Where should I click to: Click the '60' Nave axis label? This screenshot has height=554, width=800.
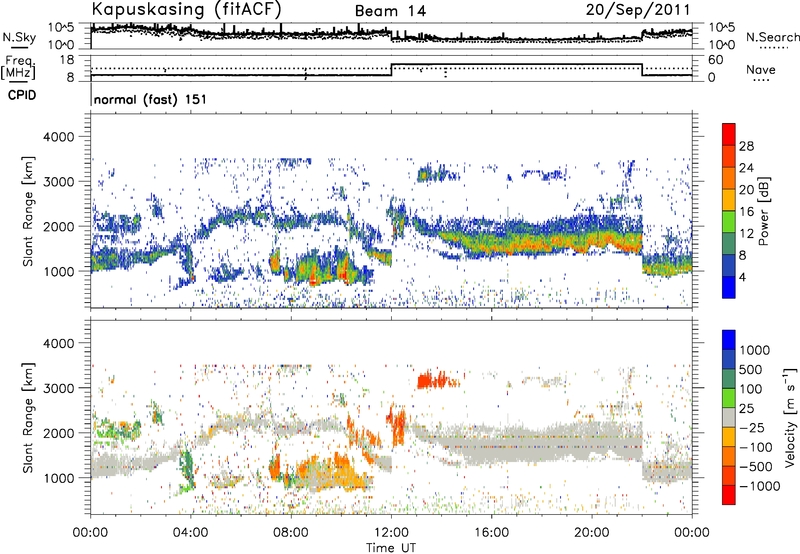[x=715, y=60]
